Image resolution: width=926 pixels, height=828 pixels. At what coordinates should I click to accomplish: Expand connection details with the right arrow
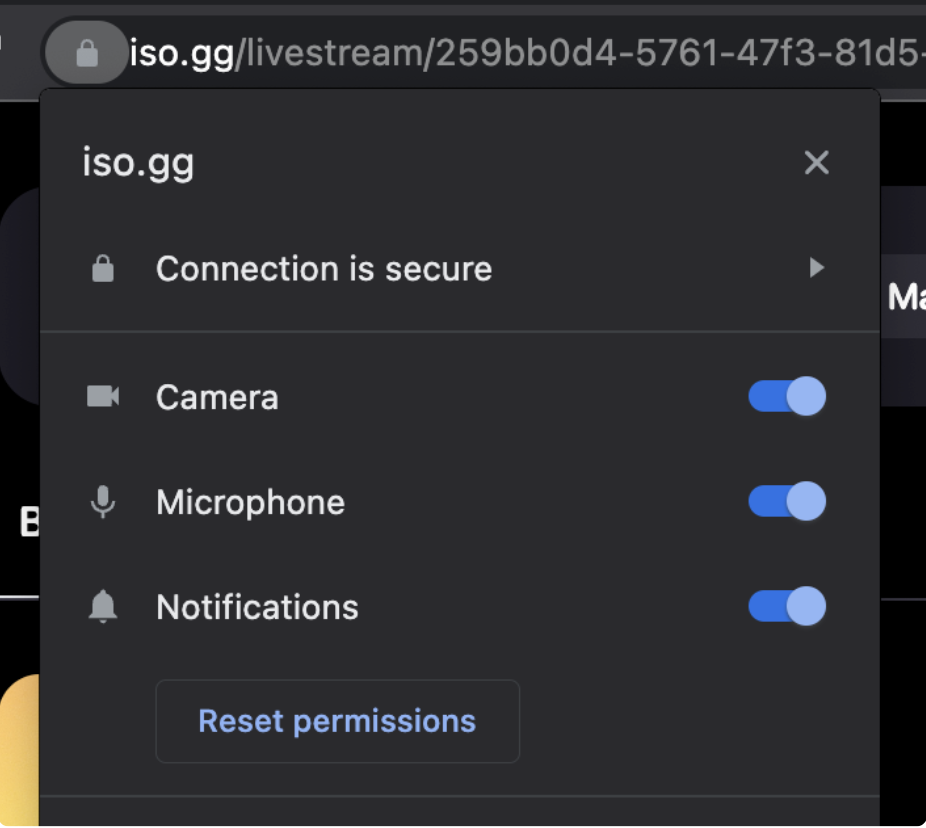817,268
